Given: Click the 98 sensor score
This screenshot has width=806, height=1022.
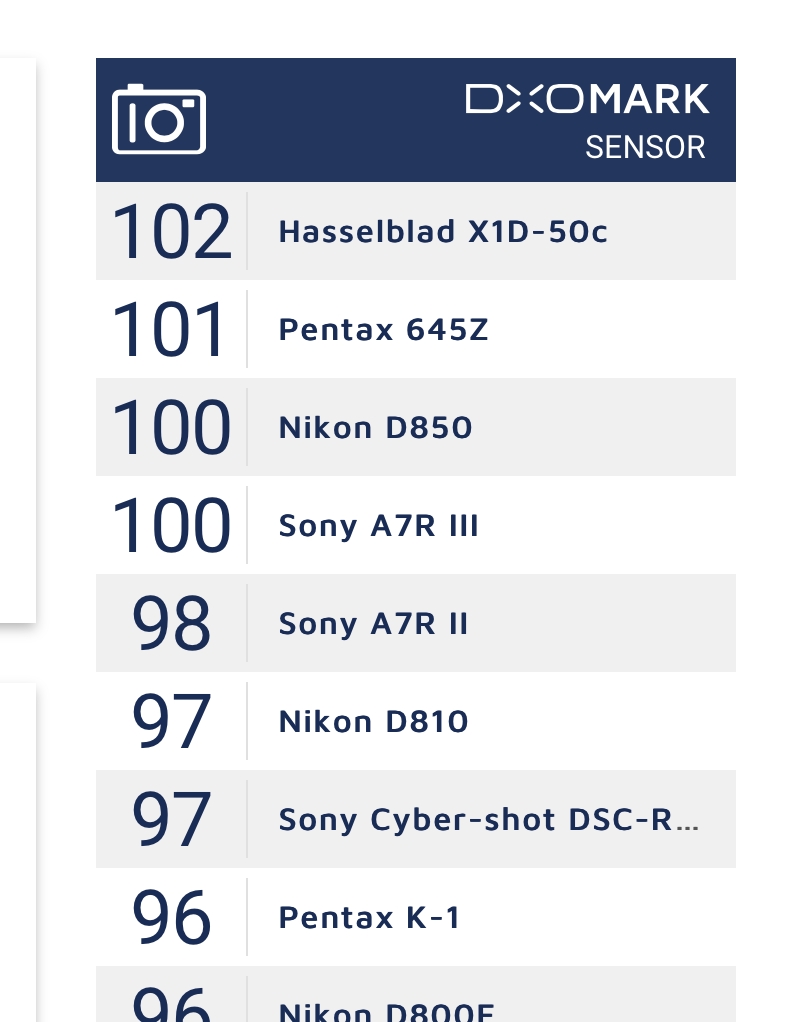Looking at the screenshot, I should [x=171, y=624].
